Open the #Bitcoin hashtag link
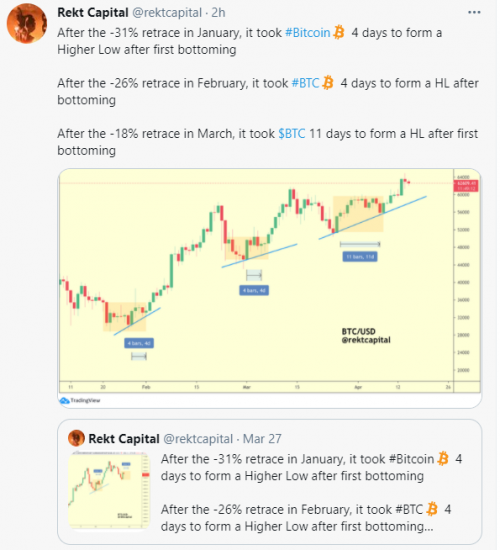This screenshot has height=550, width=500. coord(308,33)
